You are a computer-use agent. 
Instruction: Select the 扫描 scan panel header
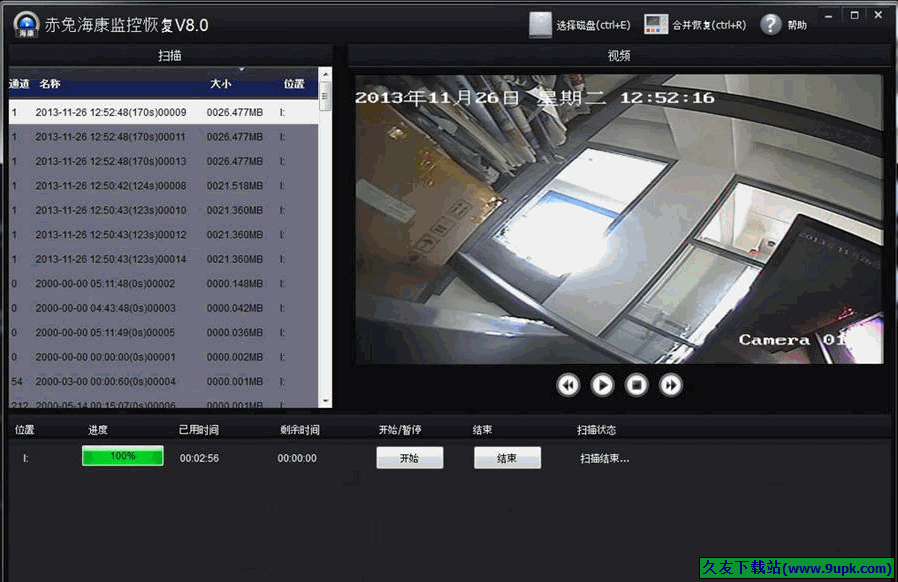[x=170, y=56]
